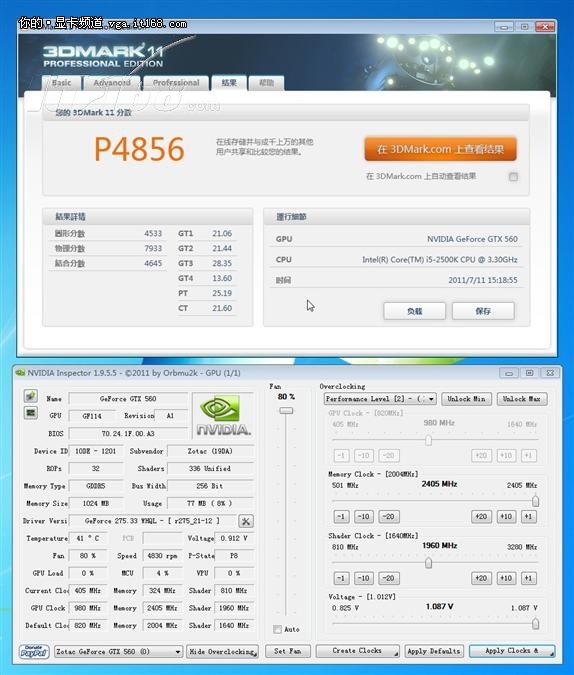Click the Create Clocks button
This screenshot has width=574, height=675.
pos(357,651)
